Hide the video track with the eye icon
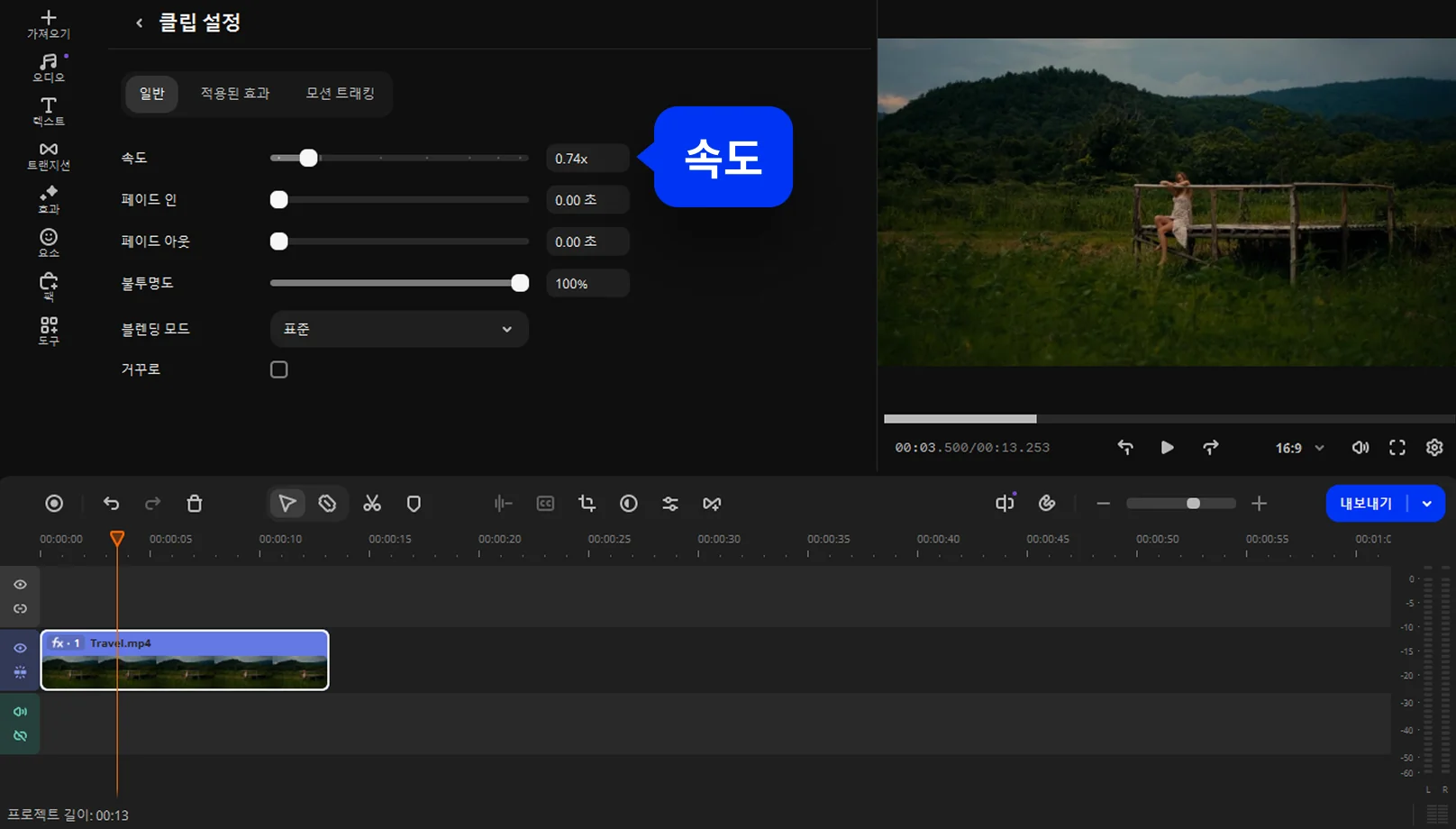This screenshot has width=1456, height=829. (x=20, y=648)
